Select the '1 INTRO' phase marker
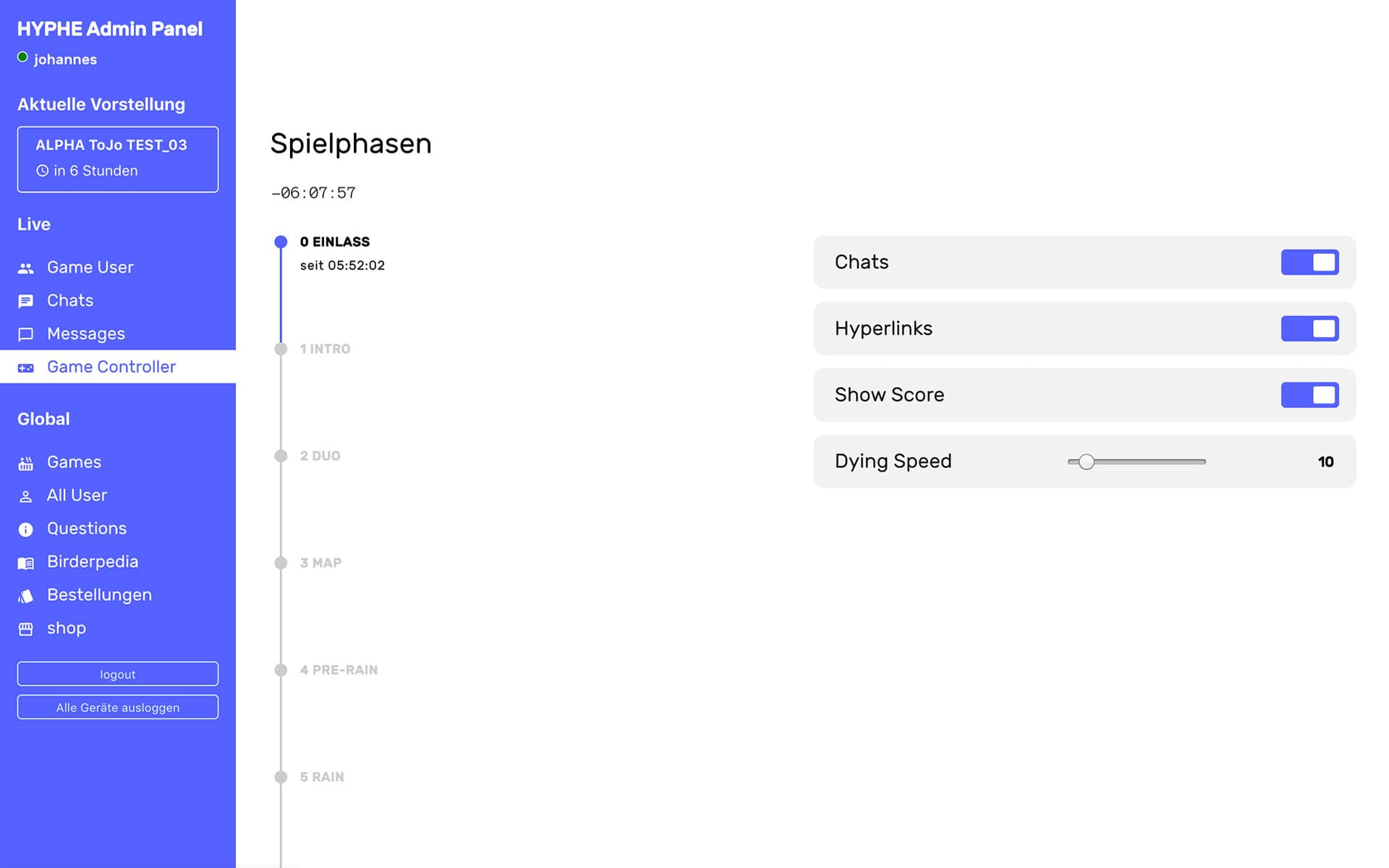 pos(281,348)
